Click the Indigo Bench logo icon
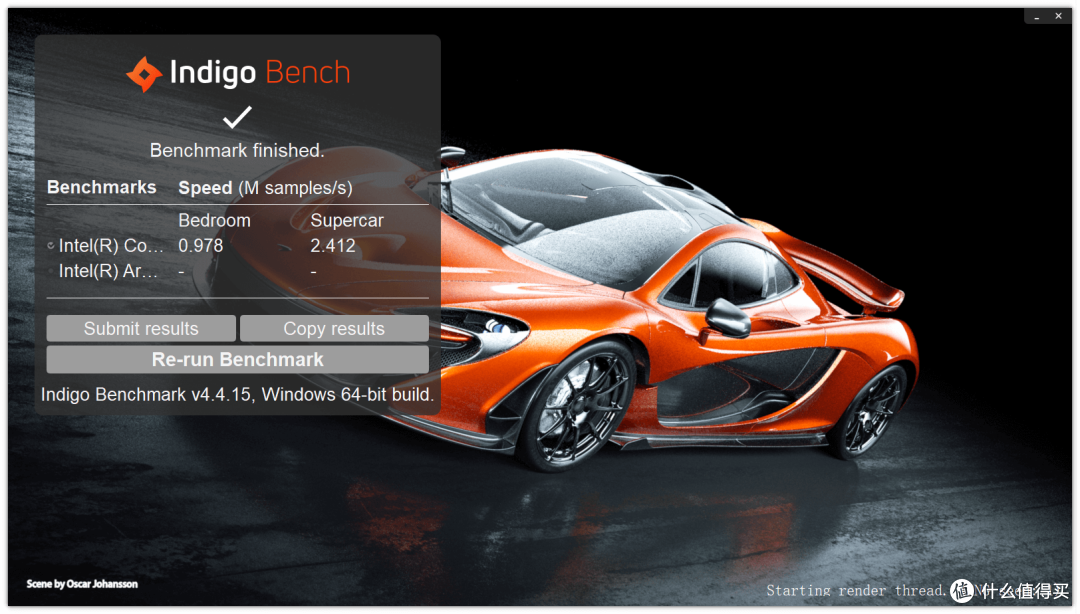The width and height of the screenshot is (1080, 614). tap(144, 74)
